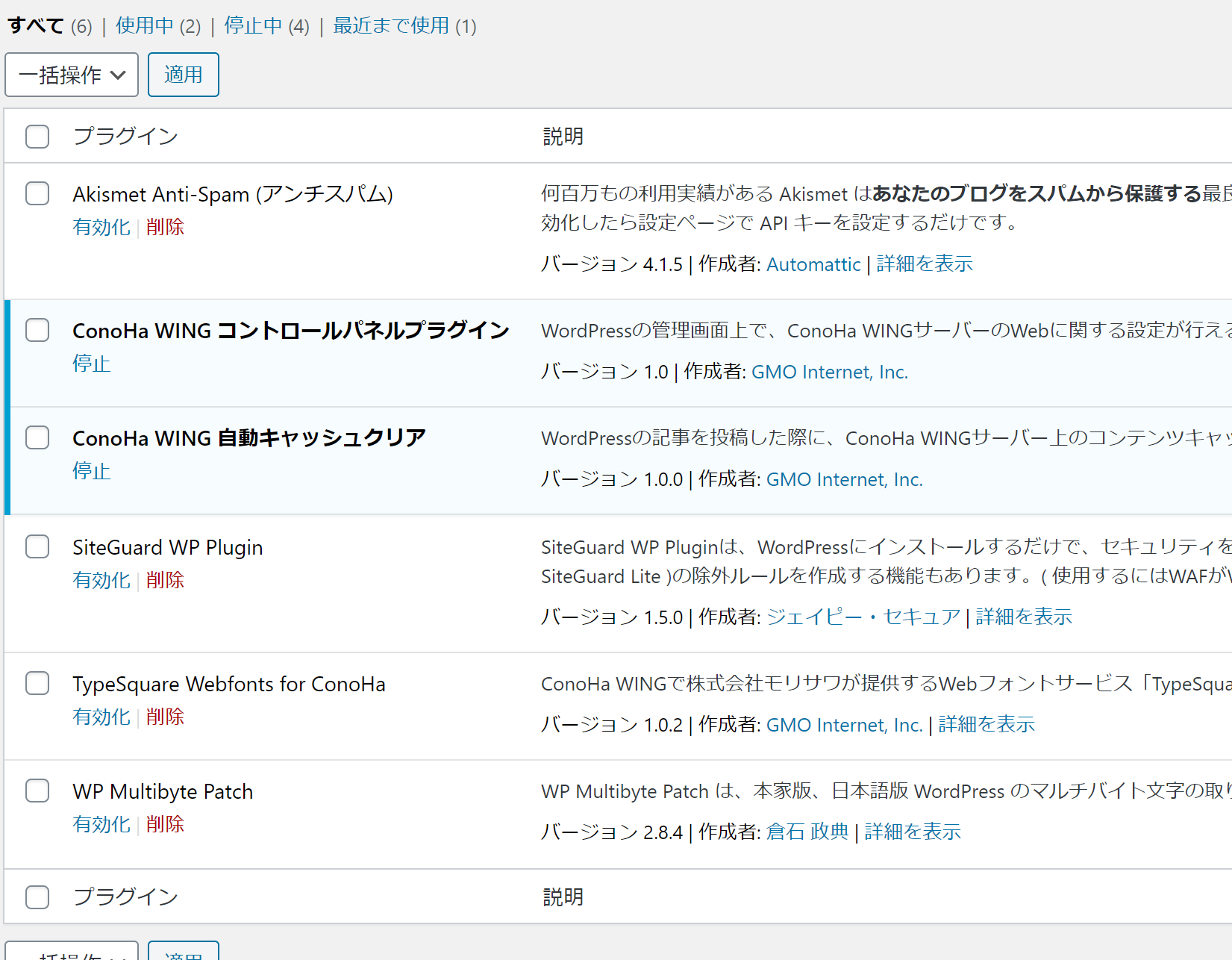This screenshot has height=960, width=1232.
Task: Click the plugin name SiteGuard WP Plugin
Action: click(x=168, y=547)
